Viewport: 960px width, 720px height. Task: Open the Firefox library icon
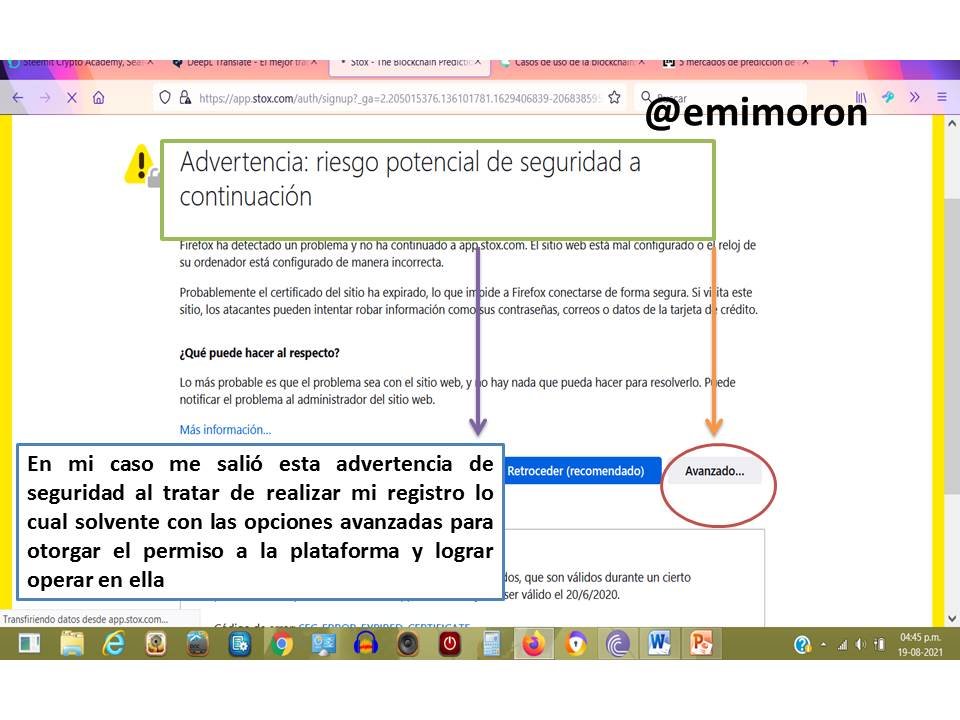tap(861, 97)
